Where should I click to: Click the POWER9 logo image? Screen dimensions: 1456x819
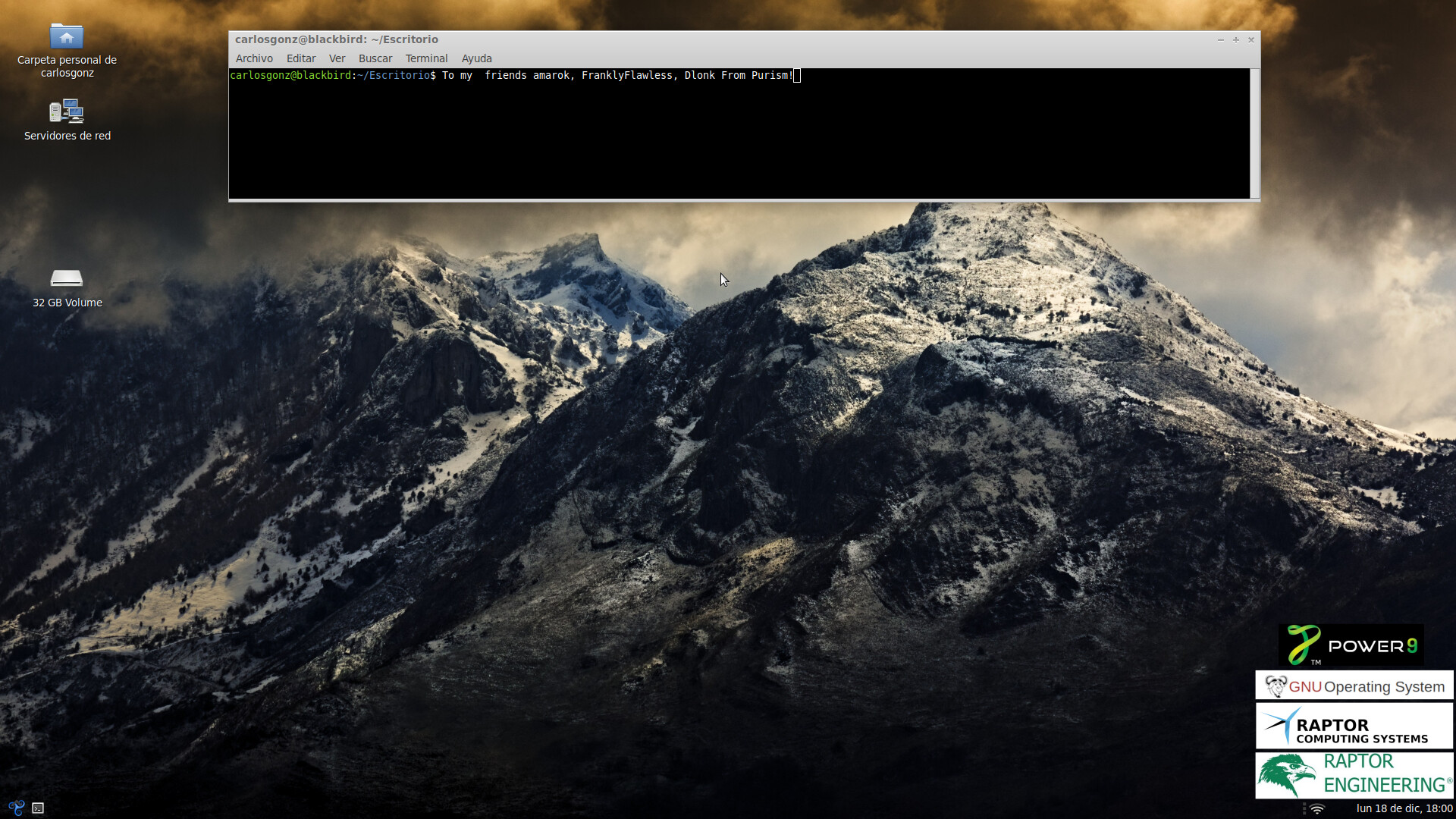[x=1351, y=645]
